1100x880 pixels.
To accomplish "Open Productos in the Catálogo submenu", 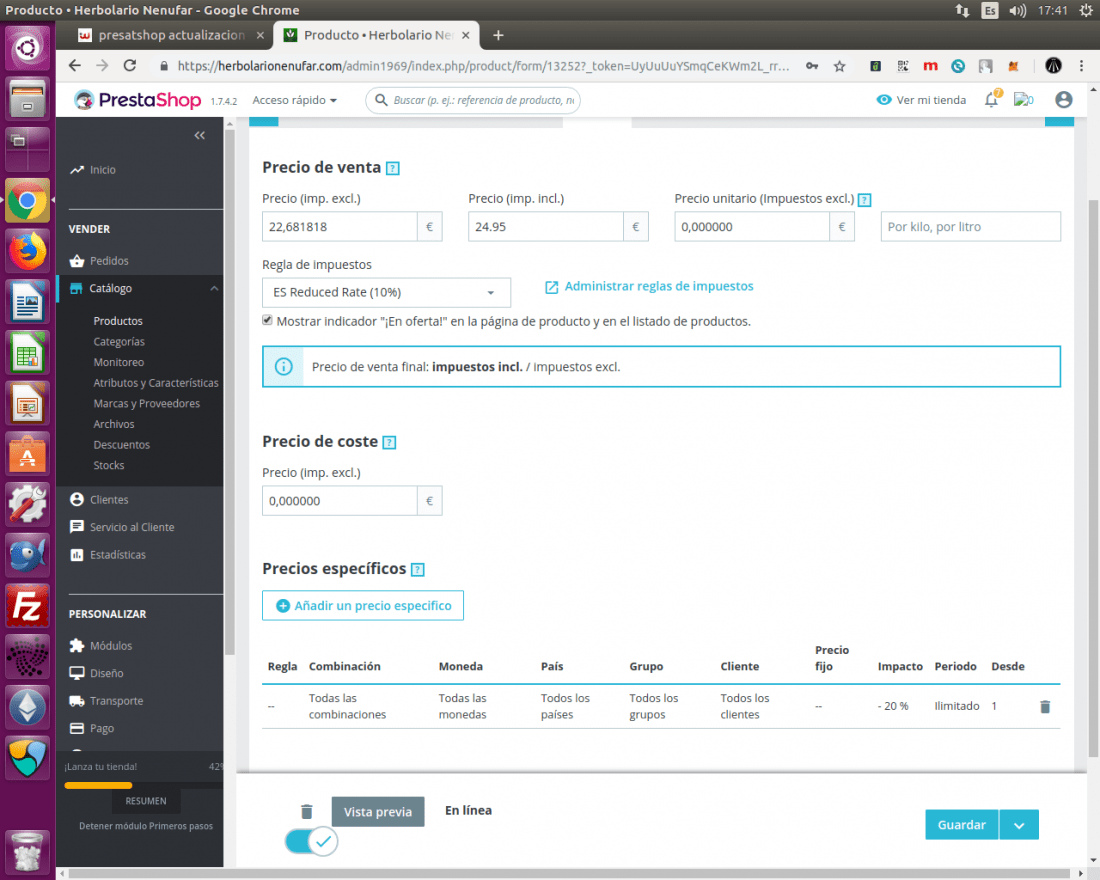I will coord(118,321).
